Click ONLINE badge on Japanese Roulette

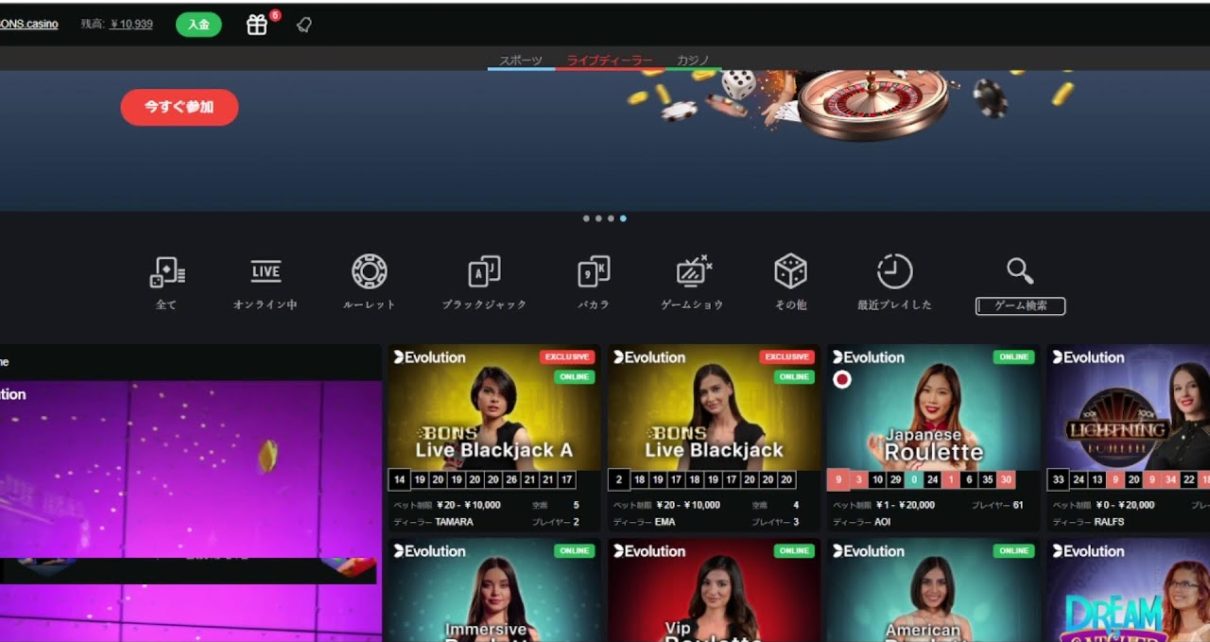point(1014,357)
